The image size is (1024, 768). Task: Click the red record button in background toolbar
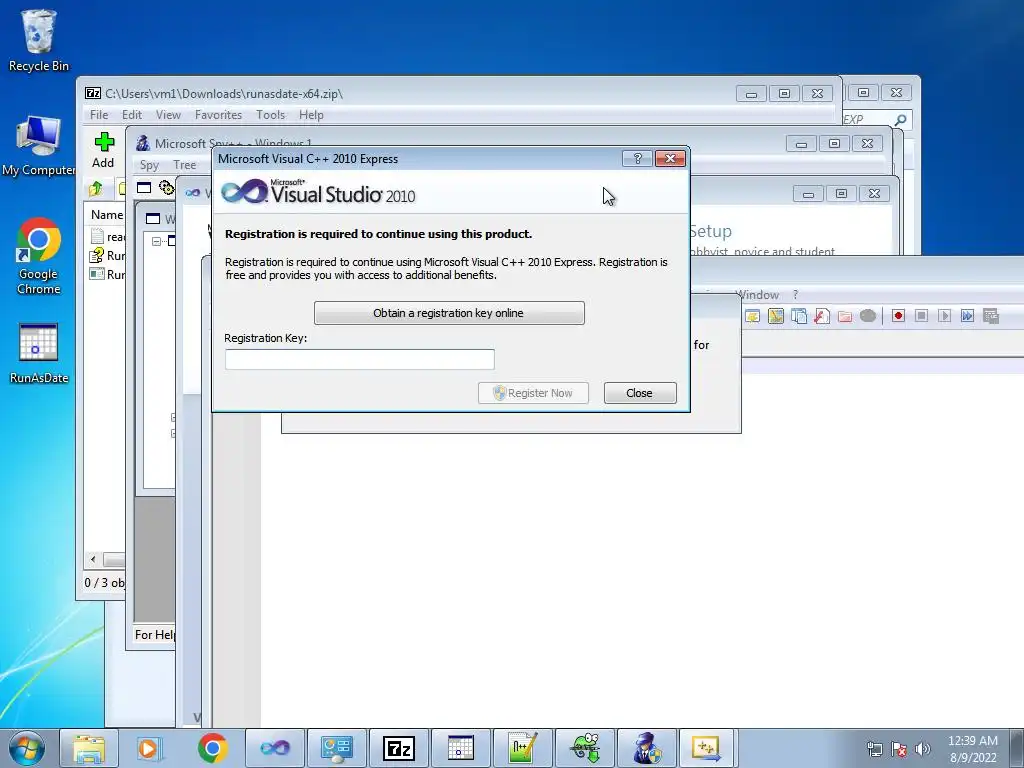pos(898,316)
